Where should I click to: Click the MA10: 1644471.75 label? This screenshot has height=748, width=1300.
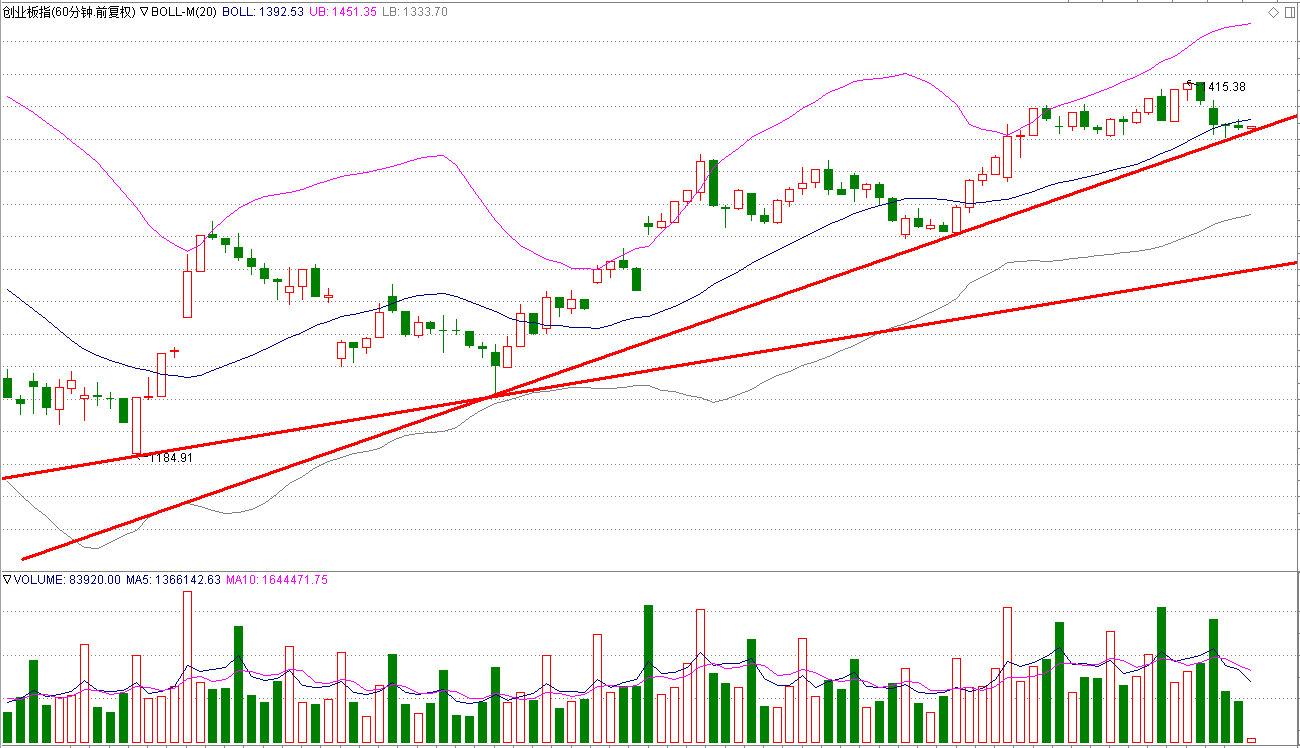tap(277, 579)
